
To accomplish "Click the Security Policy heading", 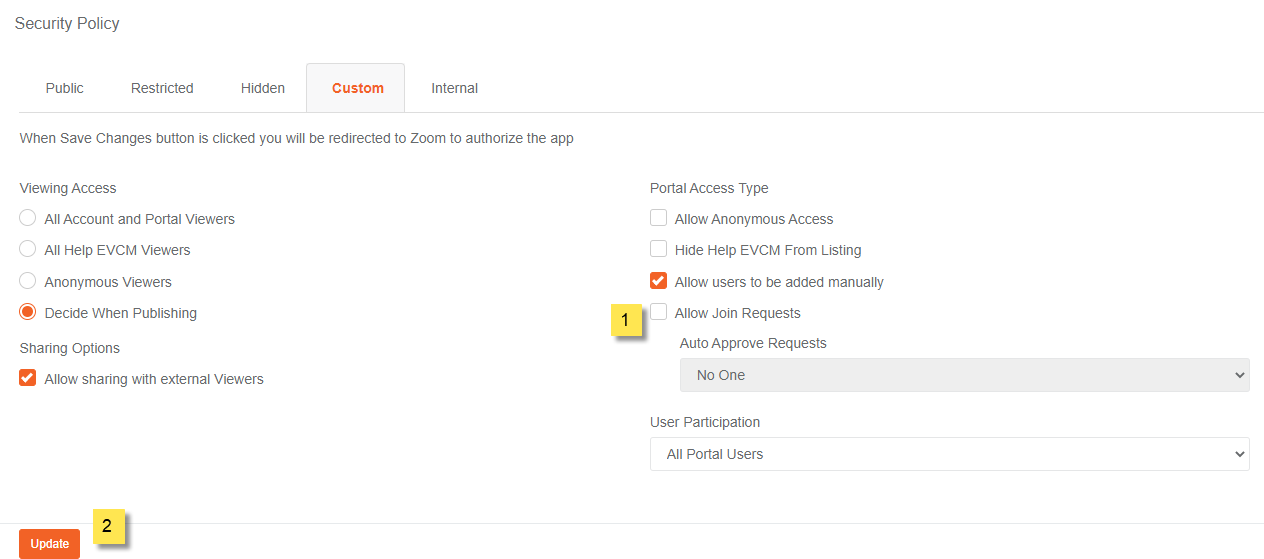I will coord(67,23).
